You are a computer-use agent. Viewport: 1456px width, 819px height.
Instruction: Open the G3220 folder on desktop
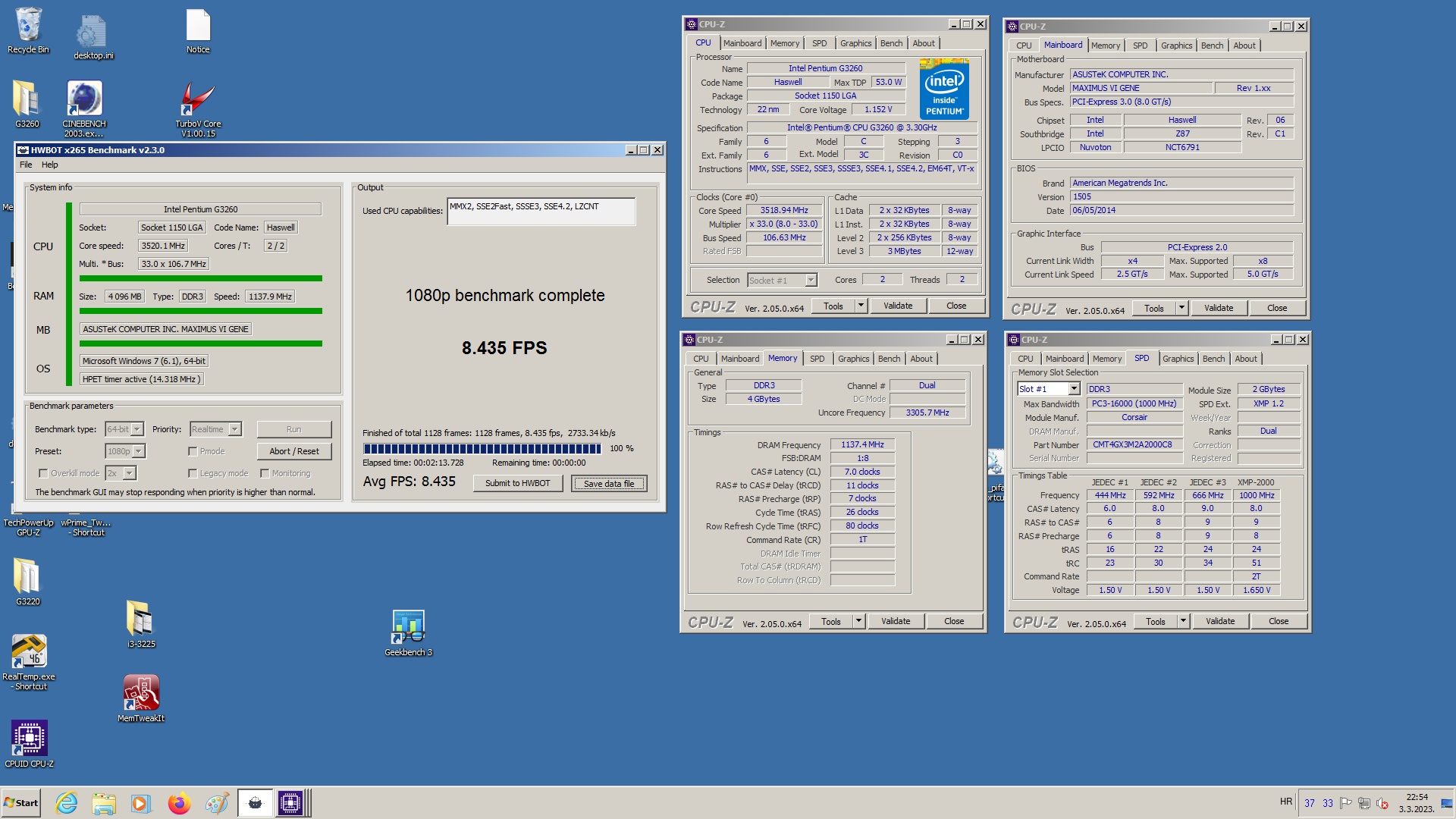pyautogui.click(x=28, y=582)
